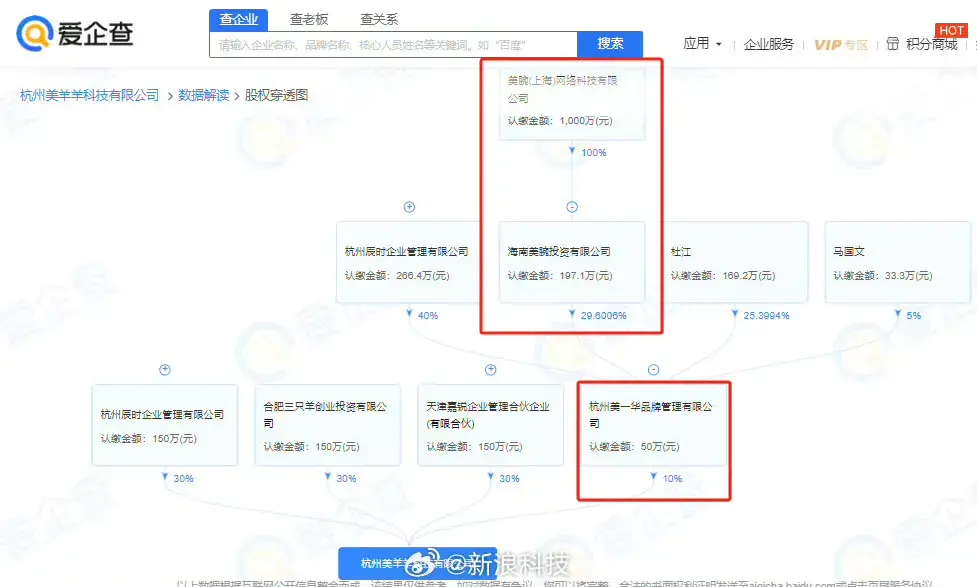This screenshot has width=977, height=587.
Task: Expand the lower-row 杭州辰时企业管理有限公司 plus icon
Action: pos(165,370)
